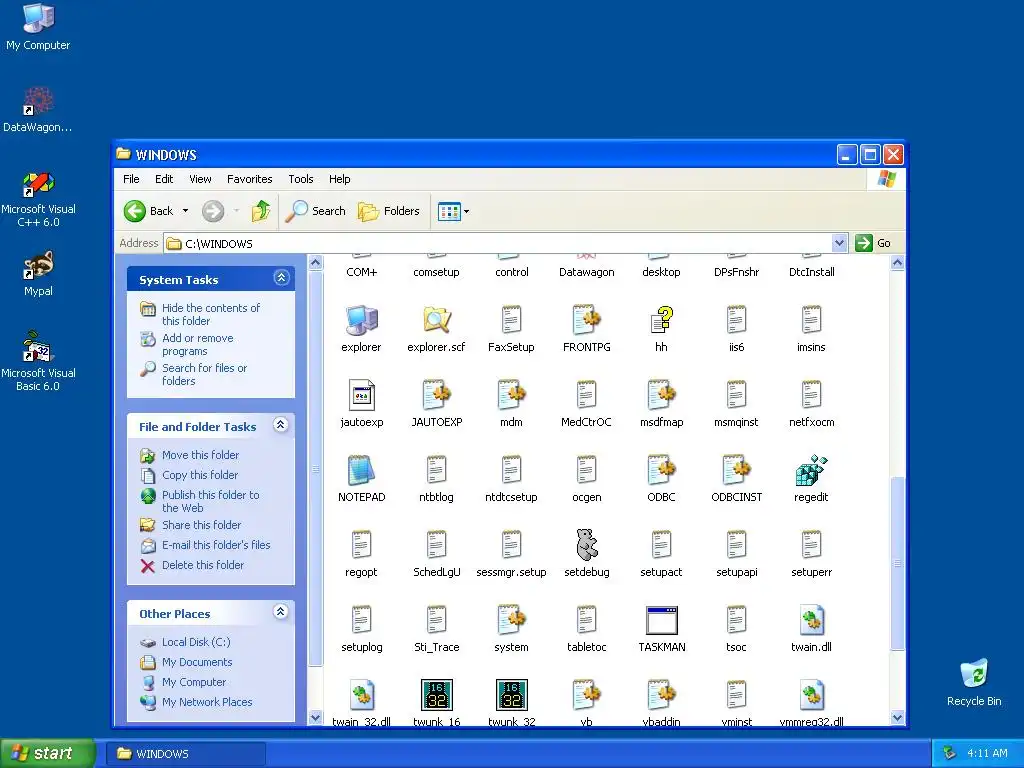
Task: Click the file list scroll up arrow
Action: pos(897,263)
